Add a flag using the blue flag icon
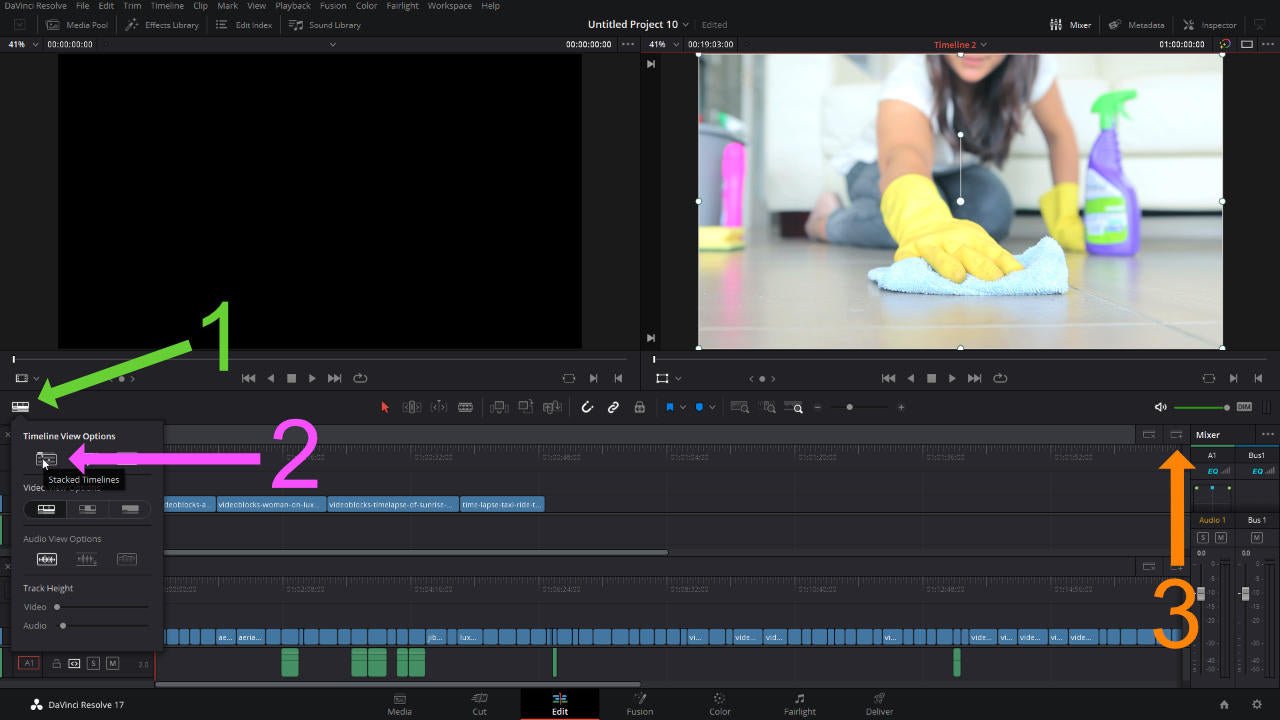 669,407
